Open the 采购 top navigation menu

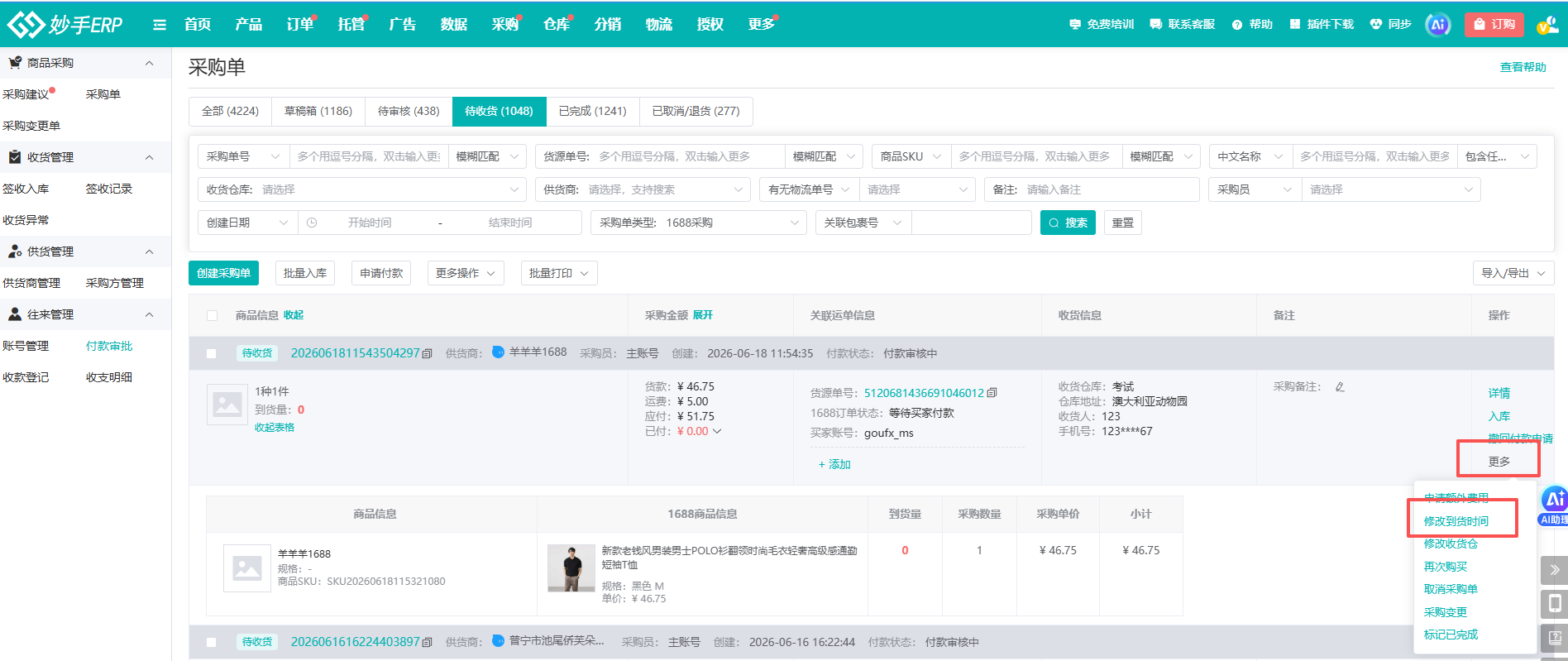click(x=505, y=24)
